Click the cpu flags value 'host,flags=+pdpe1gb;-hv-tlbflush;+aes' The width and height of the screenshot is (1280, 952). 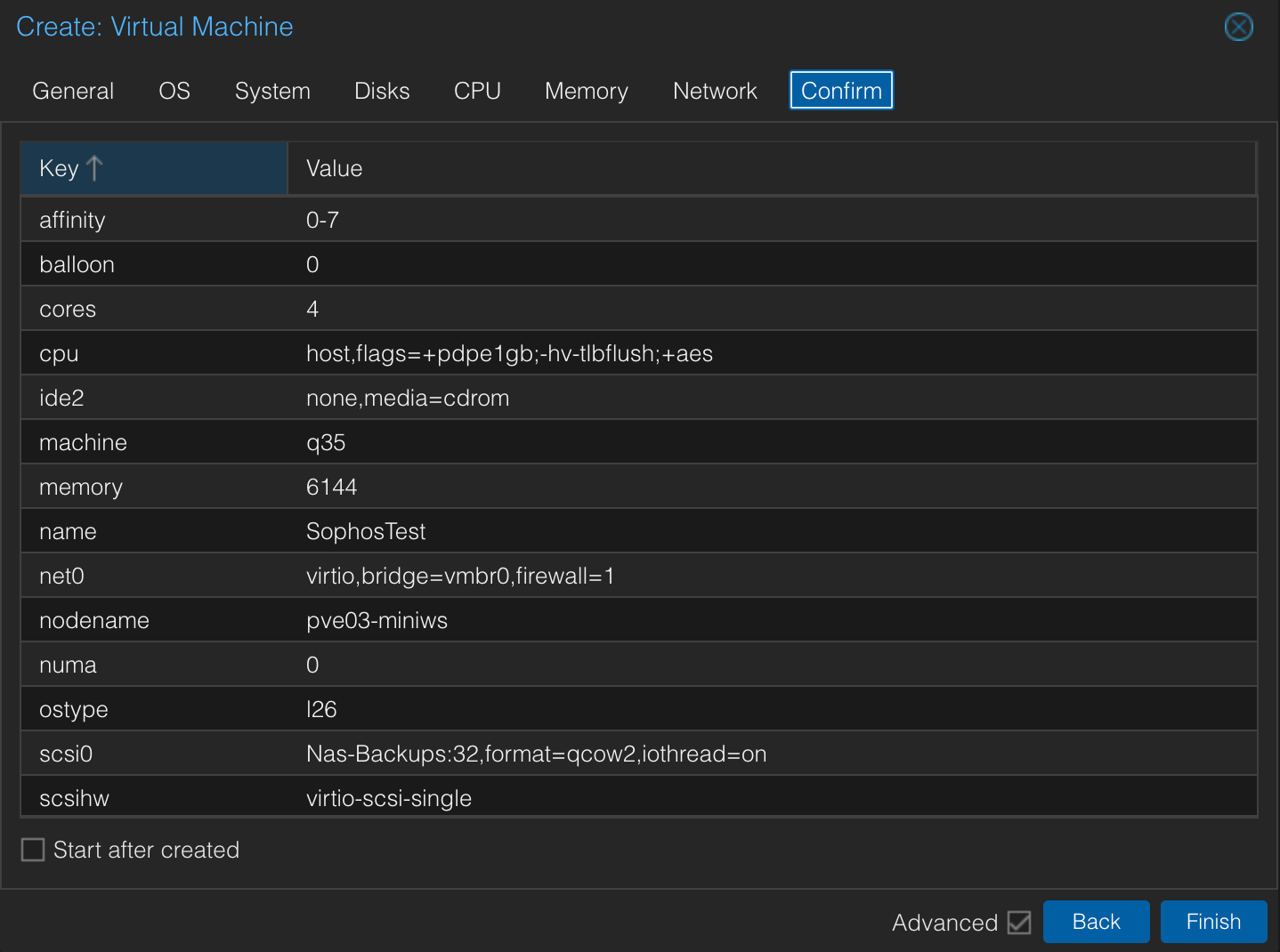point(509,353)
